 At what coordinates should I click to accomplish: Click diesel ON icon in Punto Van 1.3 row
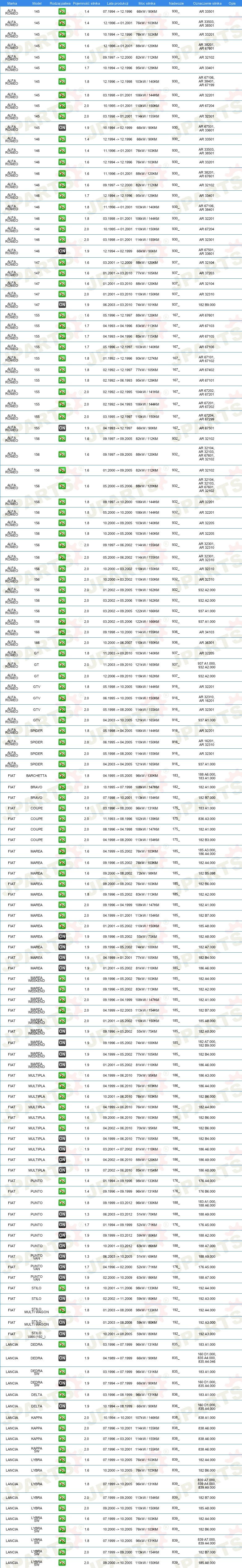click(62, 1256)
